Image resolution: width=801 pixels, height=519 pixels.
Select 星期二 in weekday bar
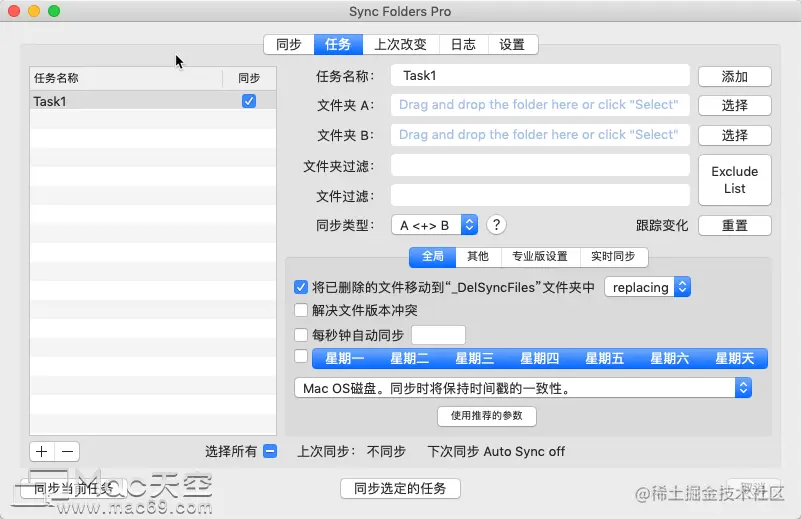[410, 358]
